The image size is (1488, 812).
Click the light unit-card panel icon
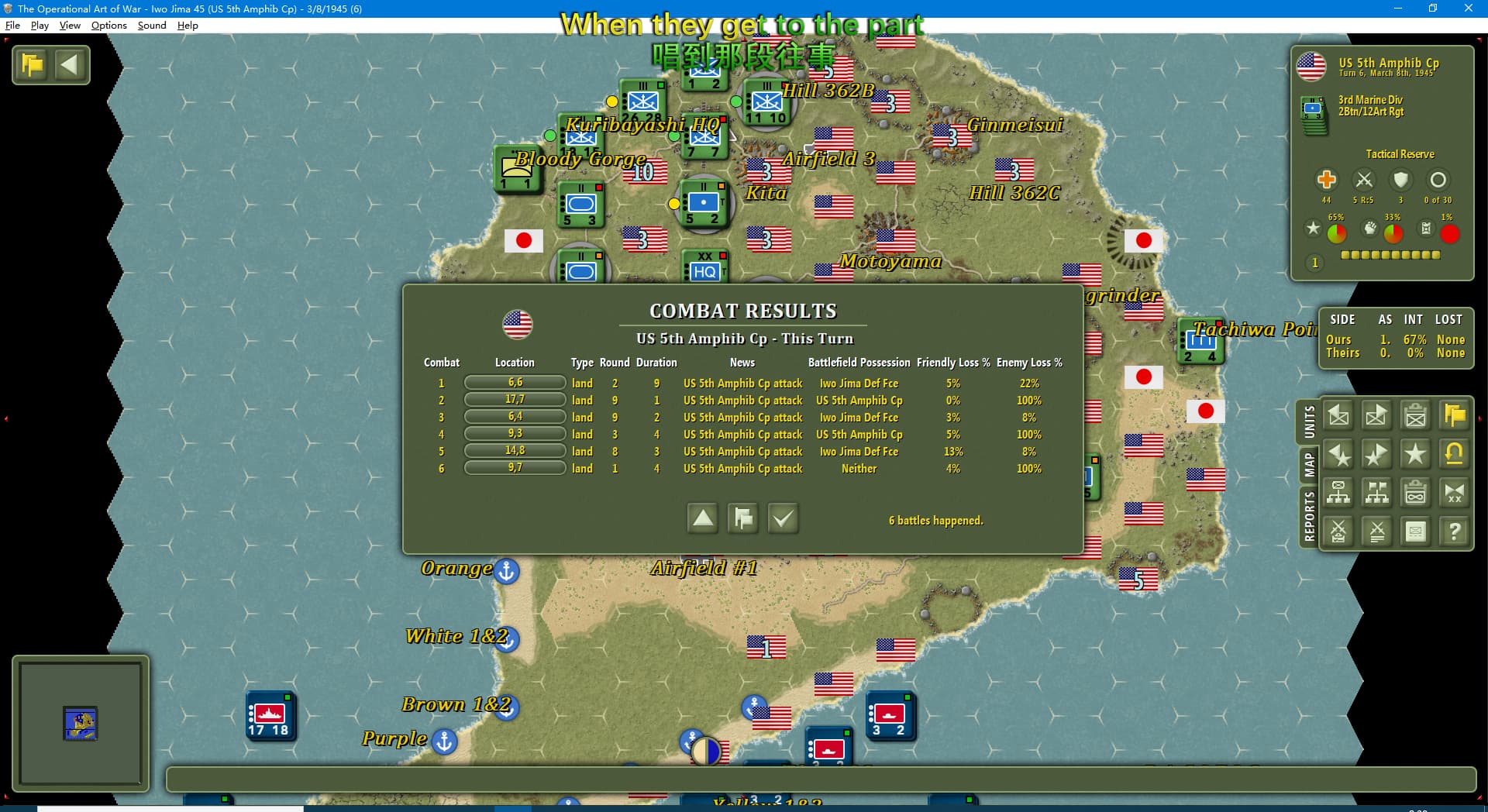click(x=1415, y=532)
